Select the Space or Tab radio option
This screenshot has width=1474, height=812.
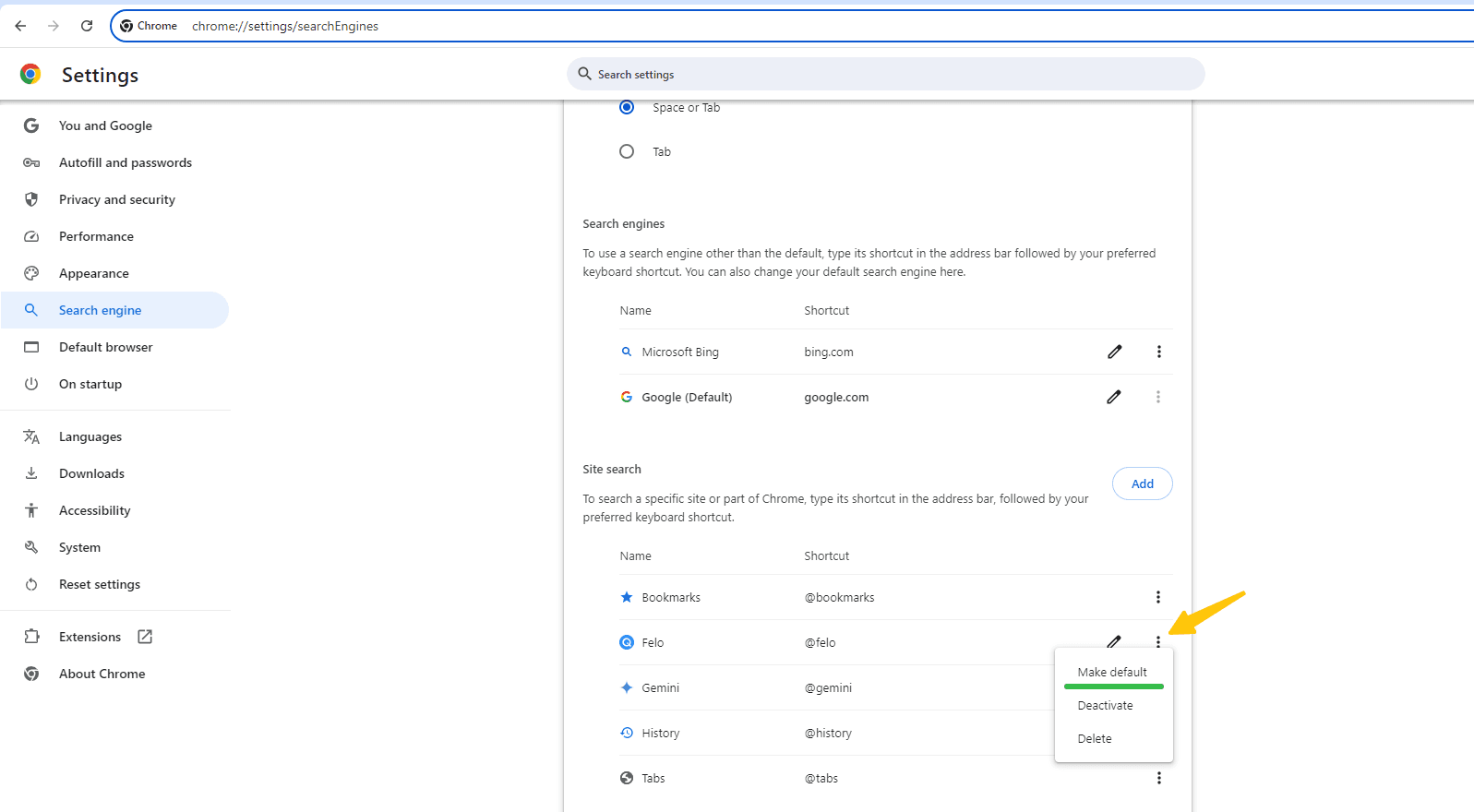coord(627,107)
